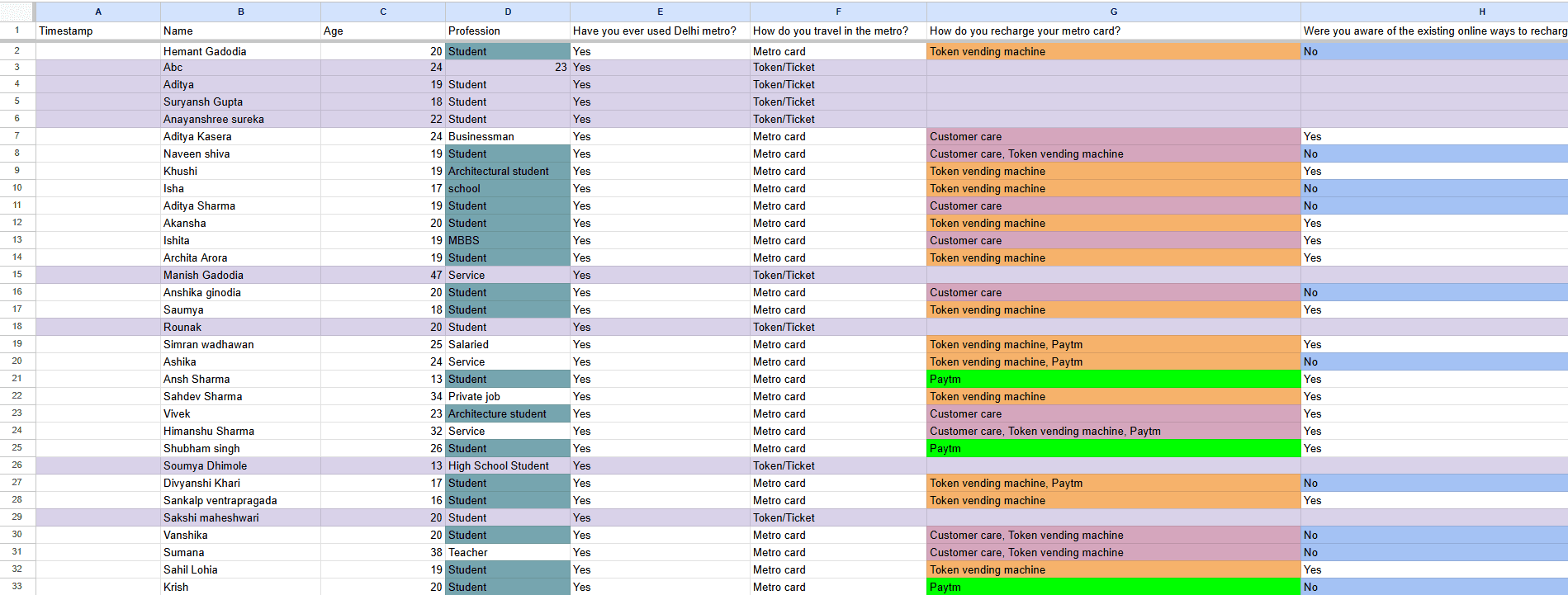This screenshot has height=595, width=1568.
Task: Click the name cell Suryansh Gupta
Action: click(240, 102)
